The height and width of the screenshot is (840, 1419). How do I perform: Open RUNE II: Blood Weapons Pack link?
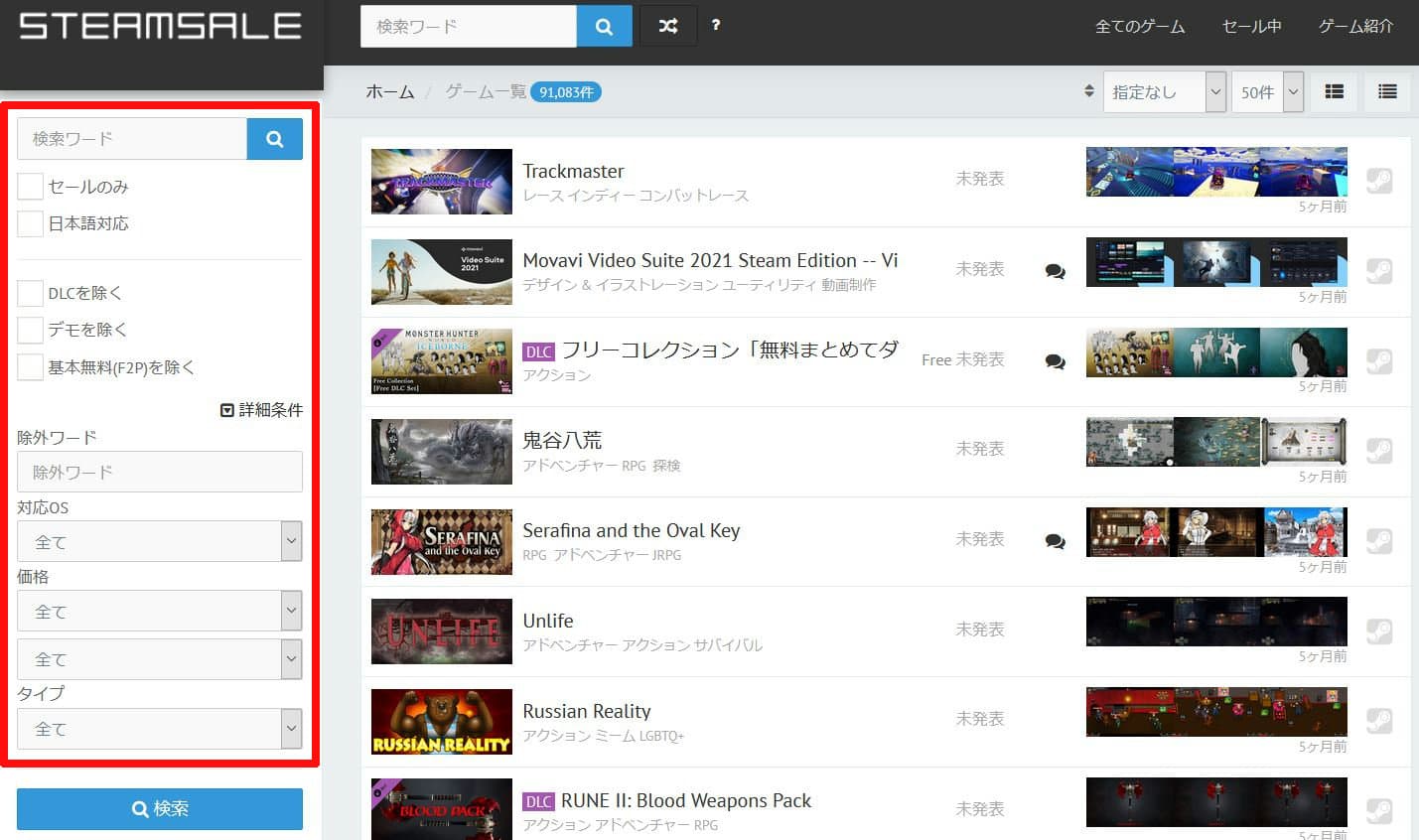coord(686,800)
